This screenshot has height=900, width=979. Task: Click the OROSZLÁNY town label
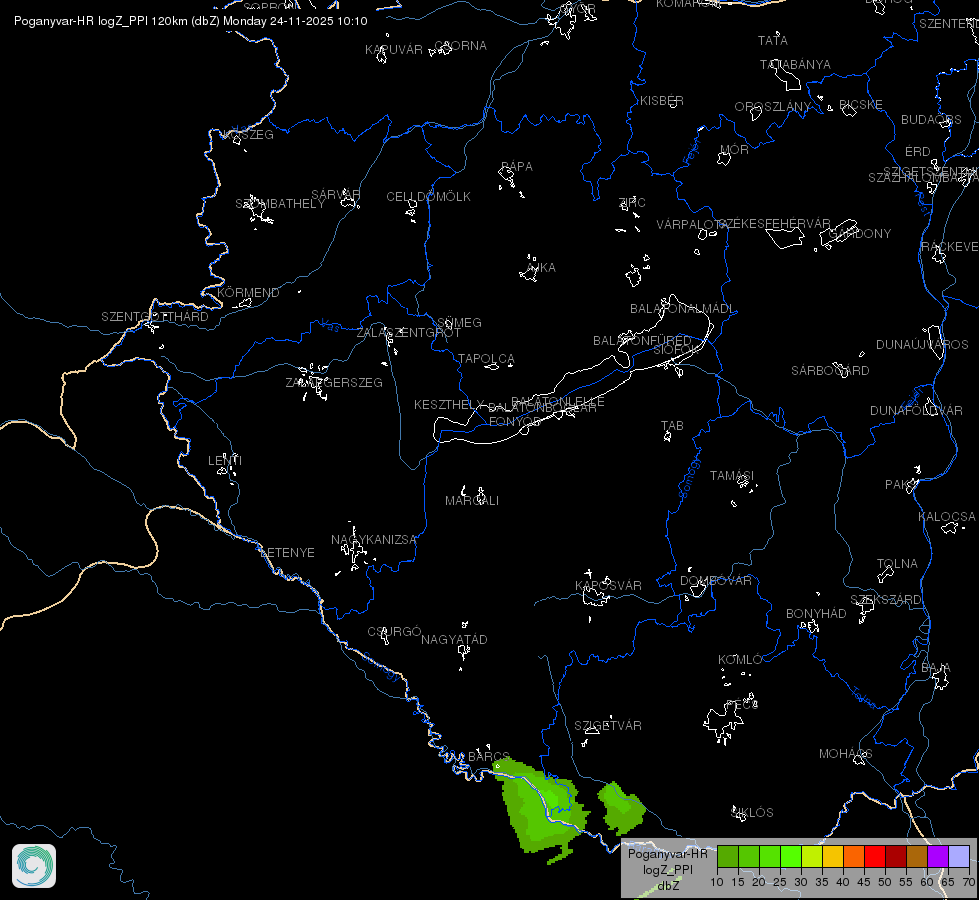[772, 107]
